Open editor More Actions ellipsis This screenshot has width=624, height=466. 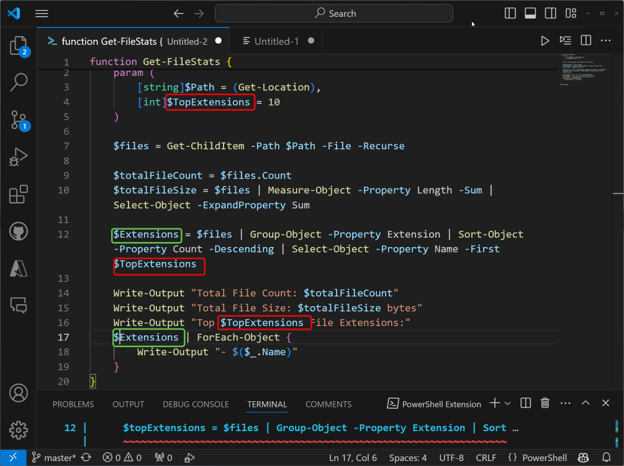tap(606, 40)
